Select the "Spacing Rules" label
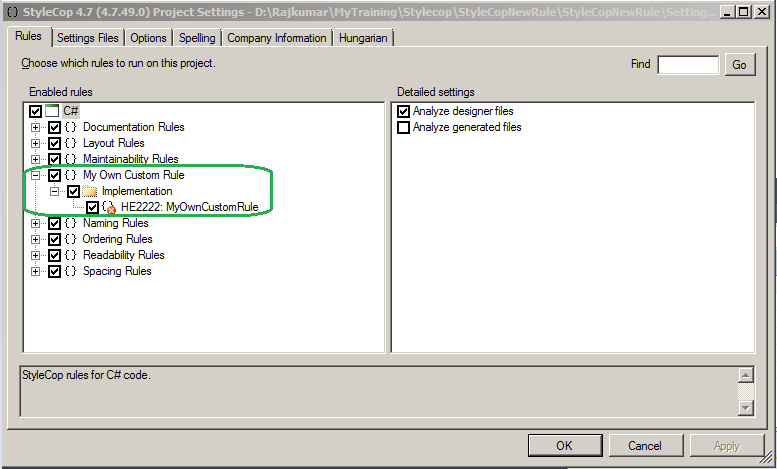The image size is (777, 469). (117, 271)
